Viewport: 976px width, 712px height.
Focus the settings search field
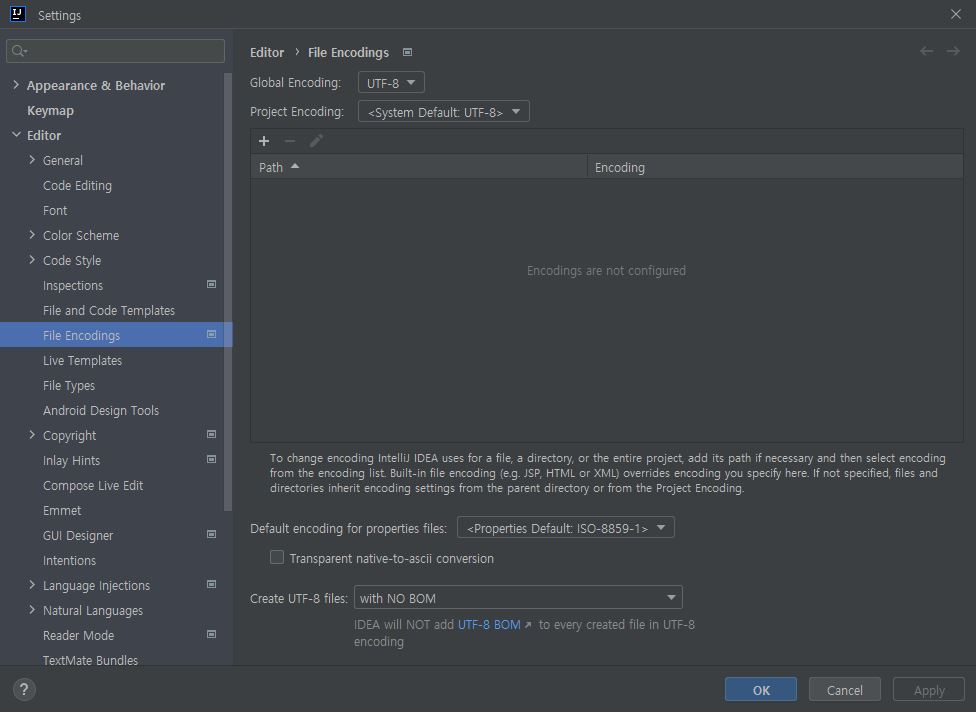[115, 51]
